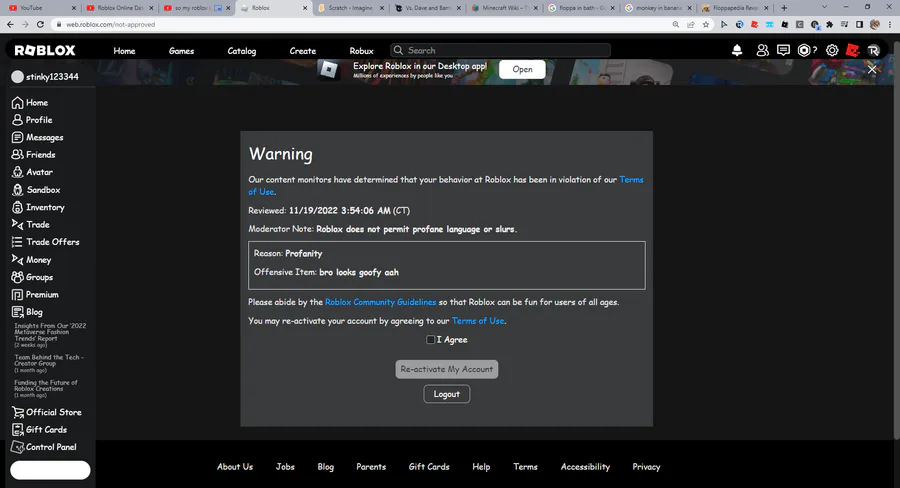Click the Trade arrows icon in sidebar

[17, 224]
